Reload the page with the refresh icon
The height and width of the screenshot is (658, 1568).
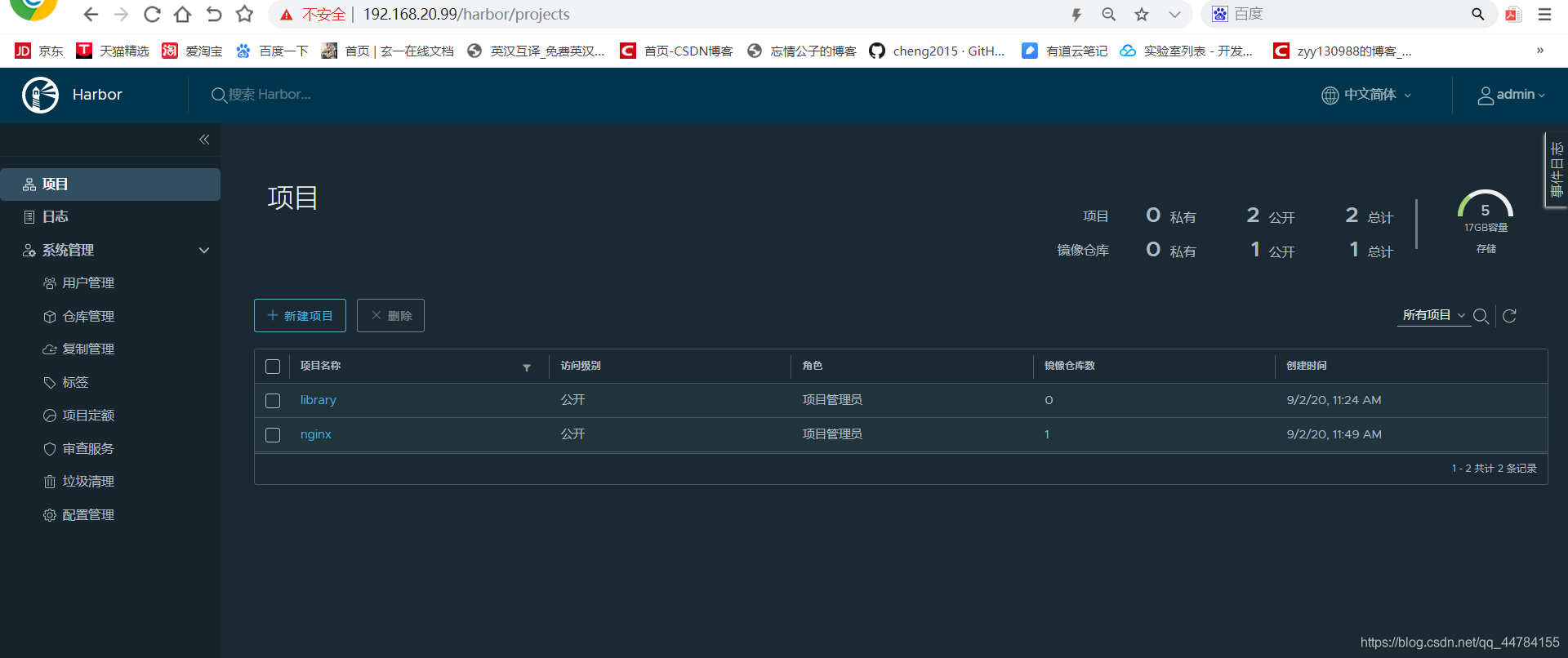pos(152,15)
